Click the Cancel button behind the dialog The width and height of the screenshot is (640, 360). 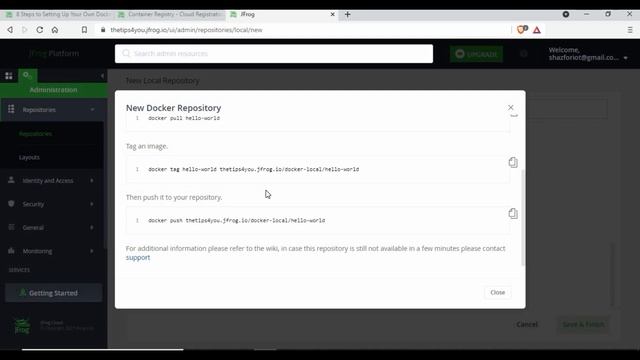pyautogui.click(x=527, y=324)
